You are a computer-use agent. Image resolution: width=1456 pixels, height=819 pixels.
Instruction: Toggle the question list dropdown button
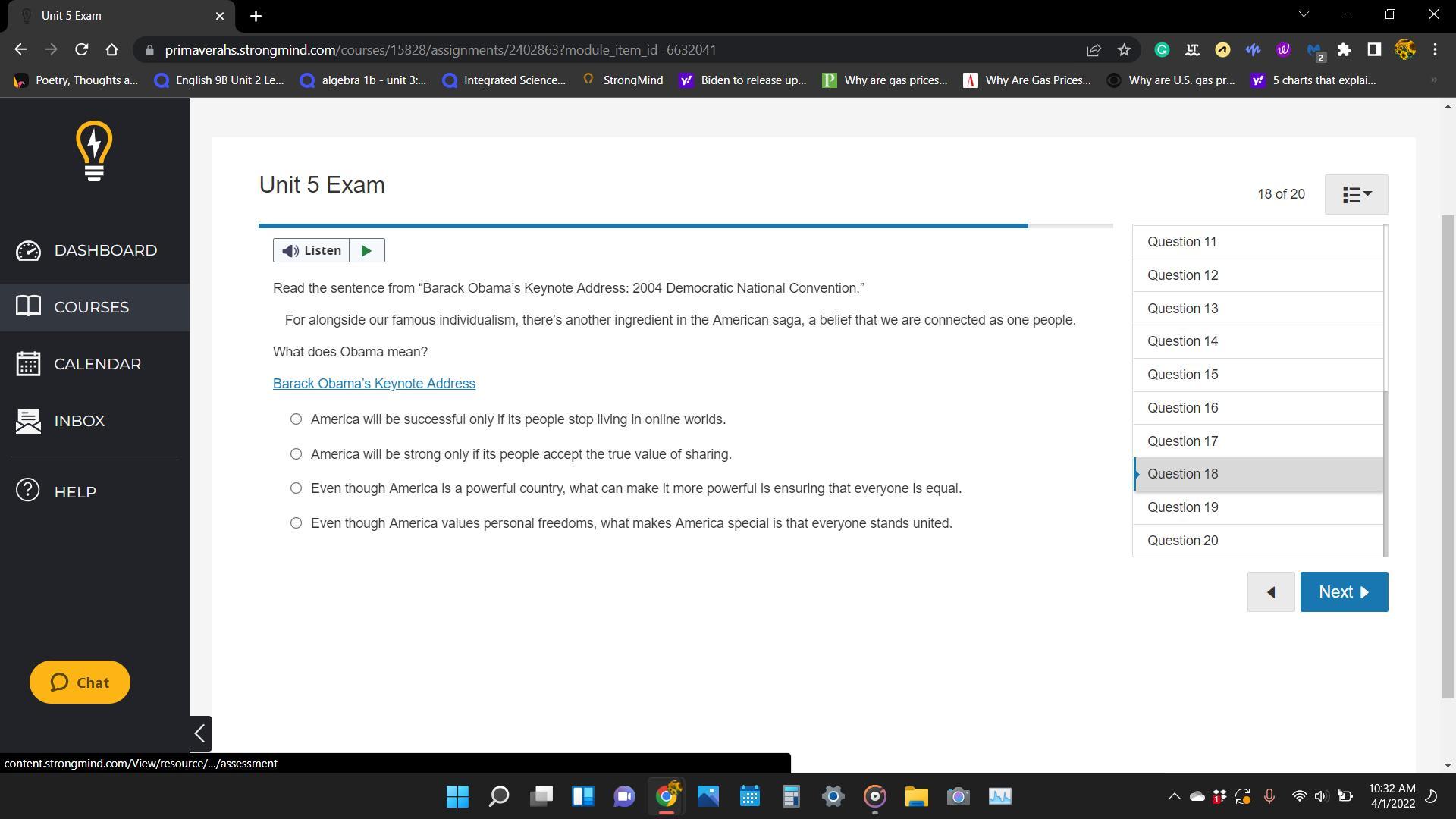tap(1356, 195)
